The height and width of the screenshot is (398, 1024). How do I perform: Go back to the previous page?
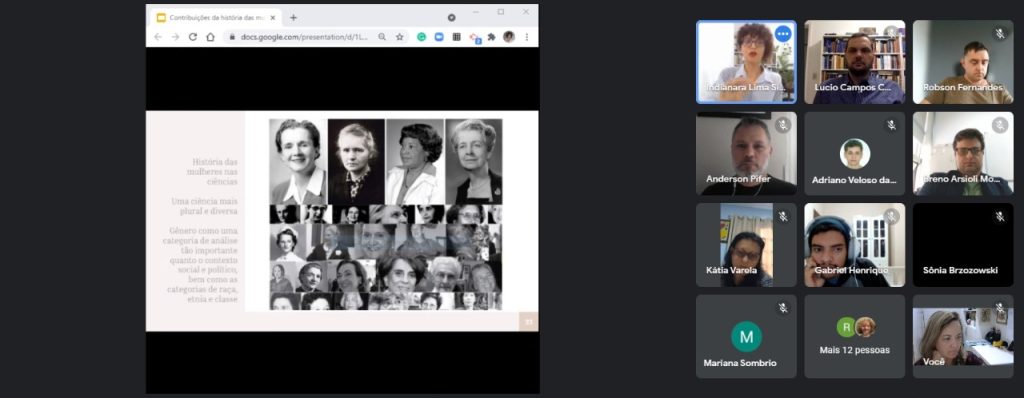[157, 37]
